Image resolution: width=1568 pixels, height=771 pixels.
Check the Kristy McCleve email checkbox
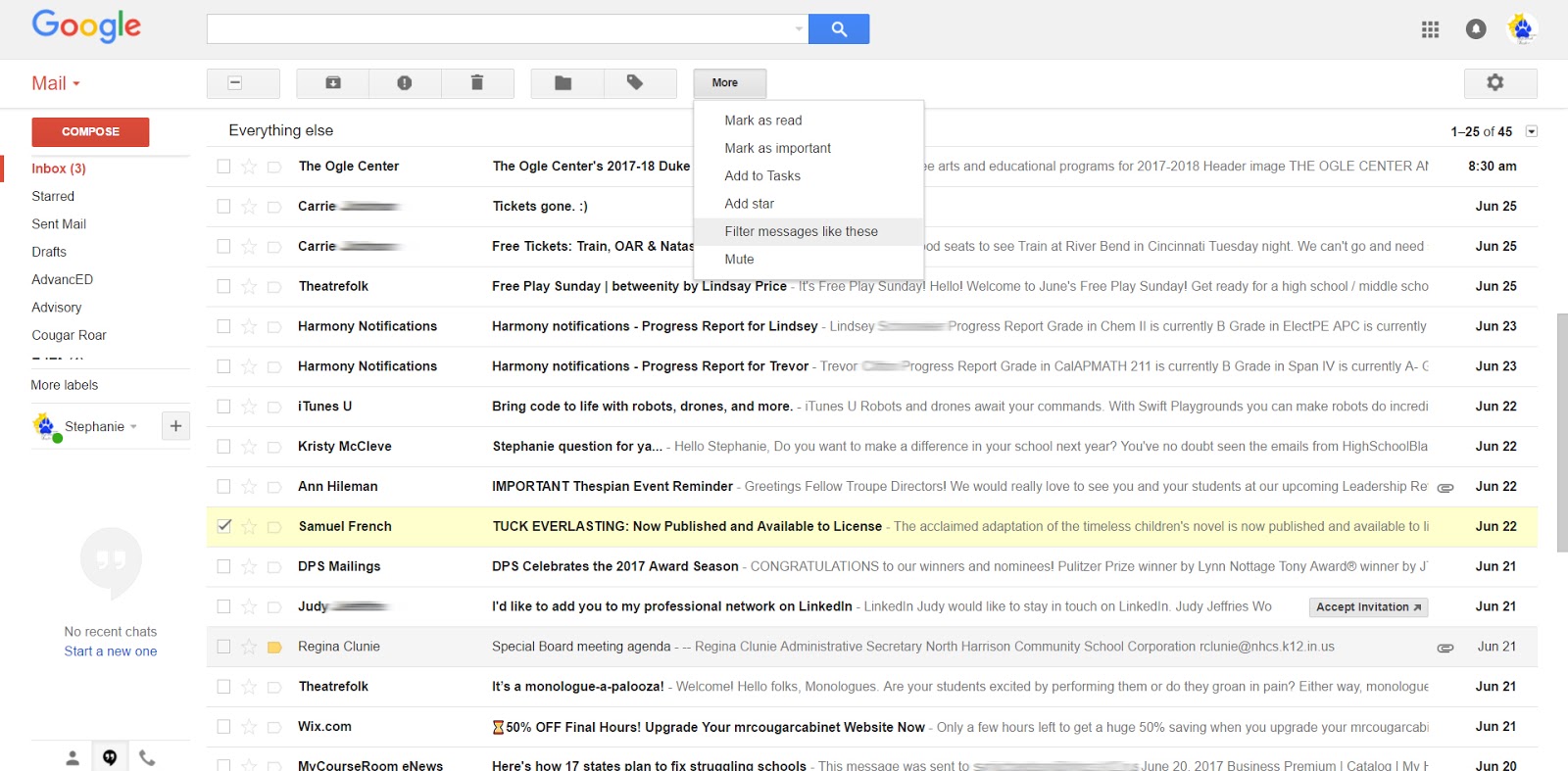(x=223, y=447)
